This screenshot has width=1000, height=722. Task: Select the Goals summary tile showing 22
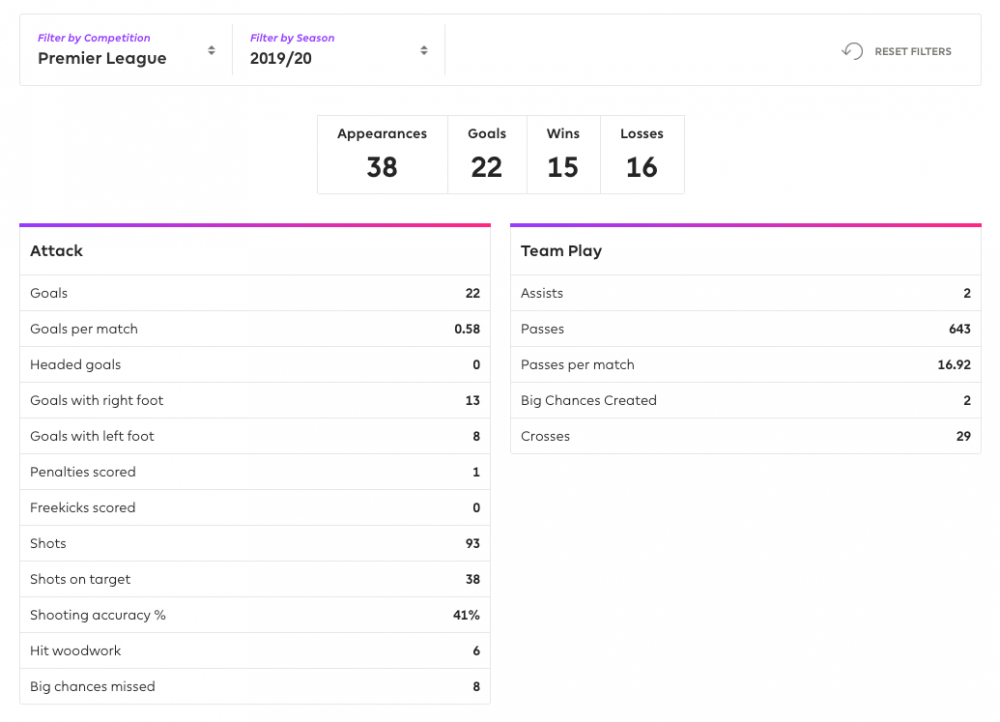[x=487, y=154]
